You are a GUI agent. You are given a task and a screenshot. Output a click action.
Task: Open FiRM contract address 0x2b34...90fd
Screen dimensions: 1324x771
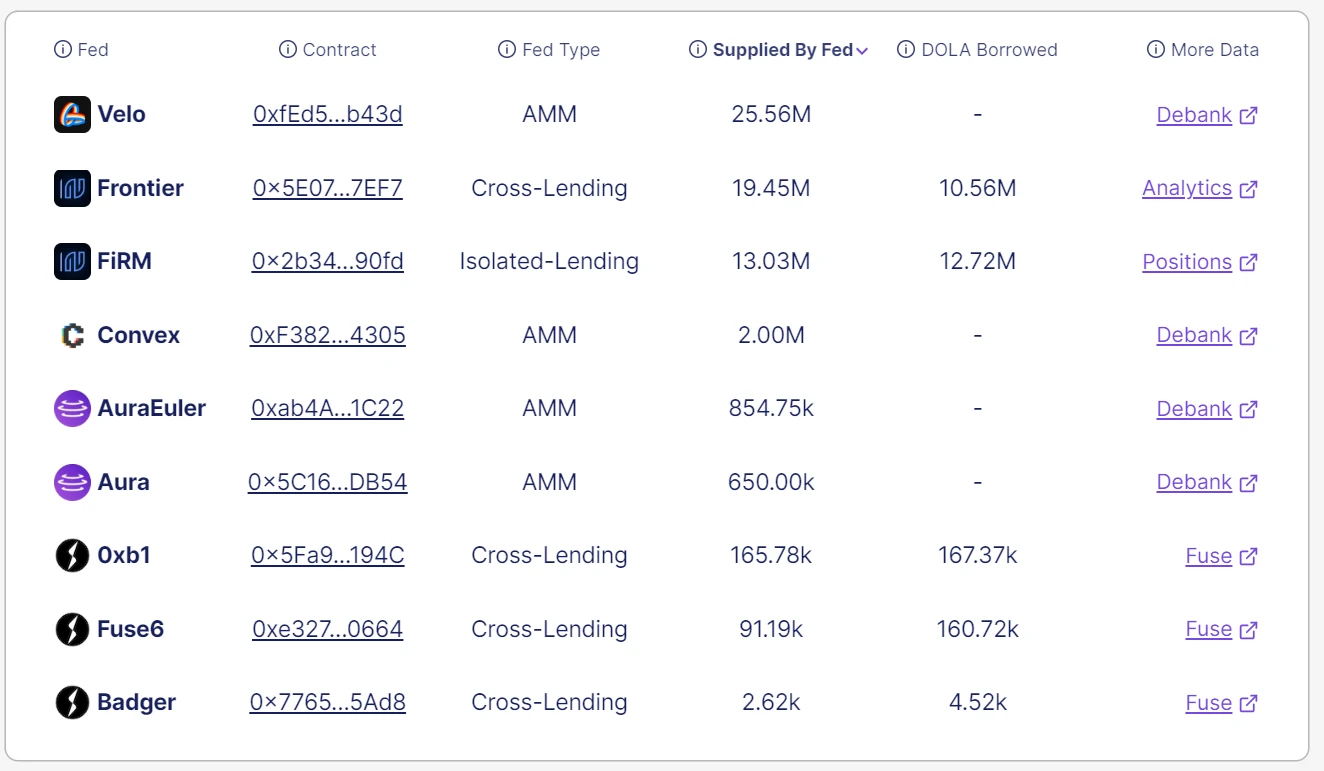point(328,262)
